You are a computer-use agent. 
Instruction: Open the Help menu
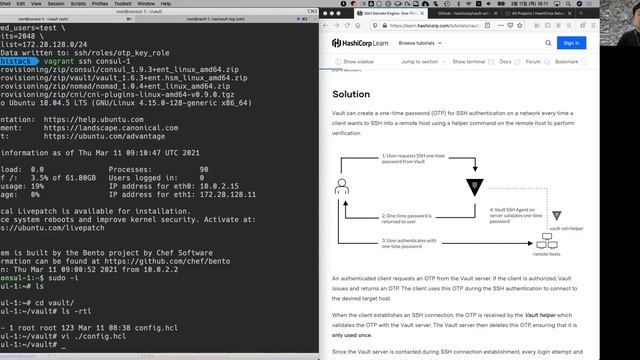point(166,4)
